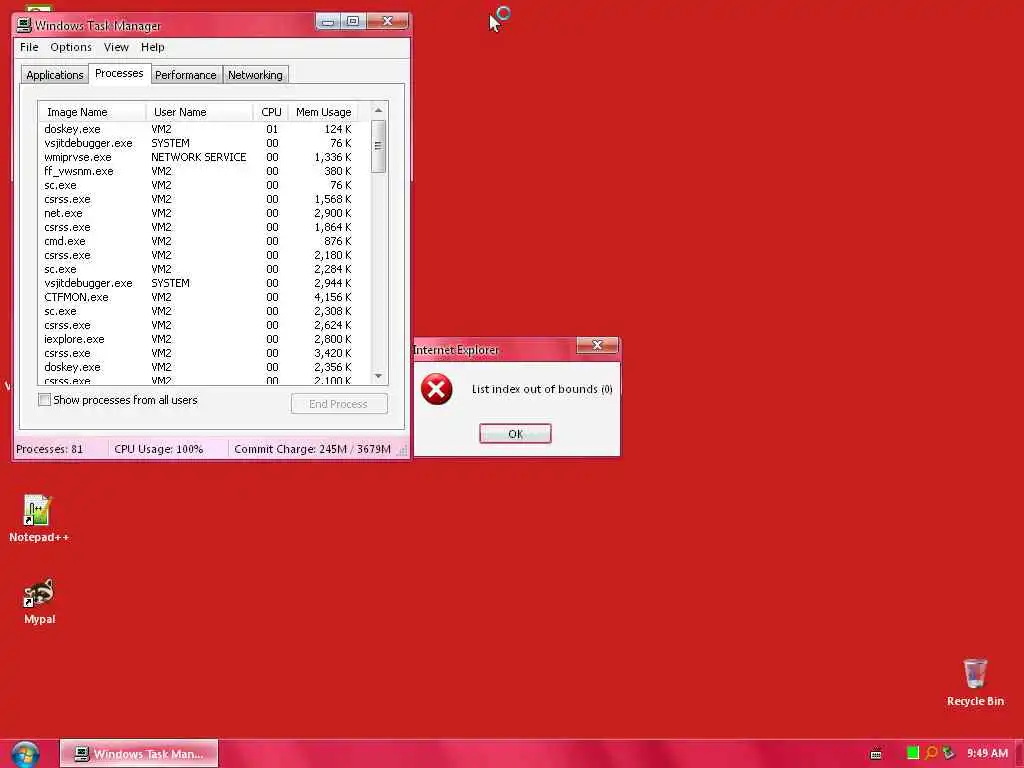Click the Safely Remove Hardware tray icon
The image size is (1024, 768).
pos(948,753)
